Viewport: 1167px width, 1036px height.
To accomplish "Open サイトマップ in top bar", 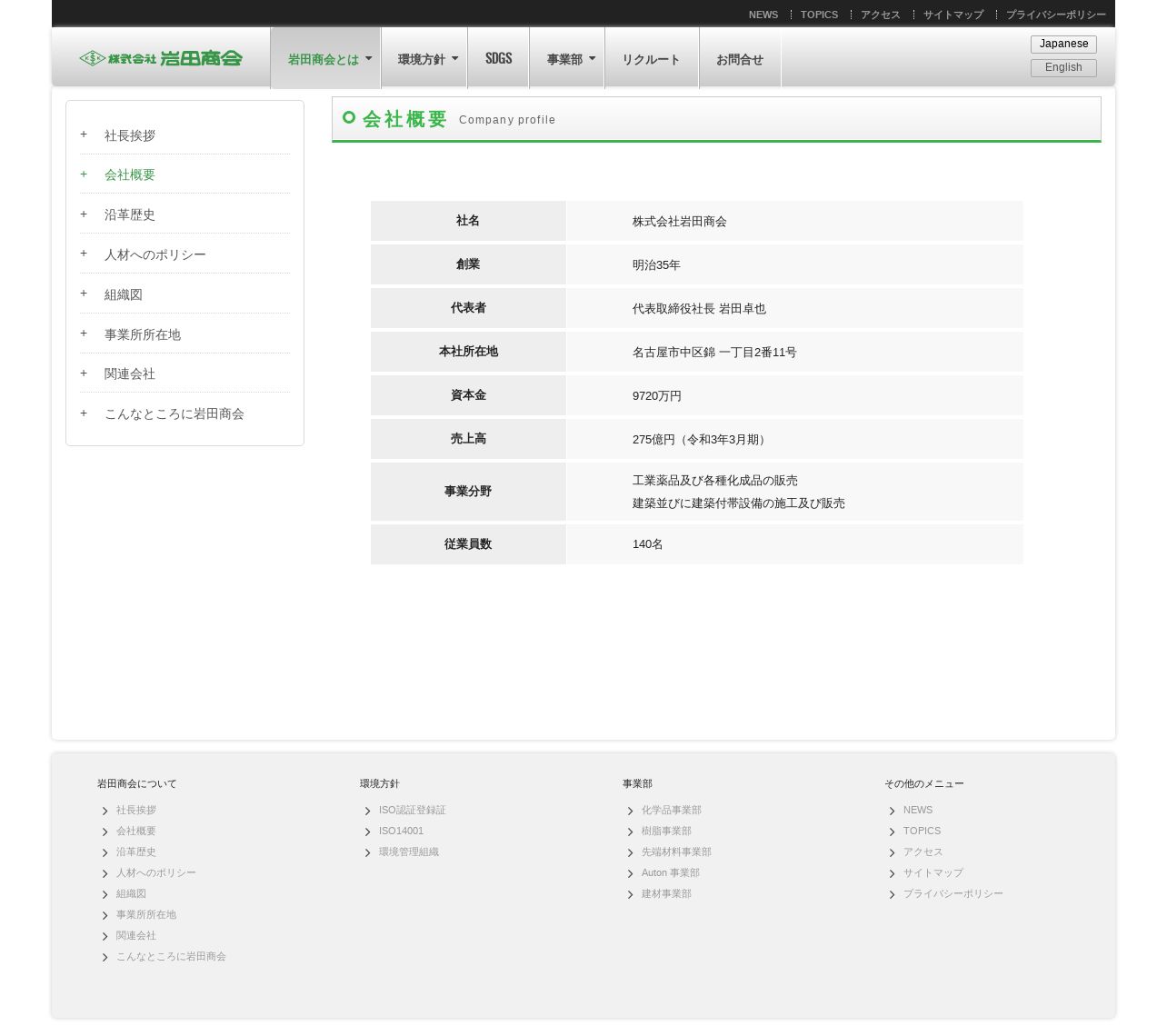I will (x=953, y=15).
